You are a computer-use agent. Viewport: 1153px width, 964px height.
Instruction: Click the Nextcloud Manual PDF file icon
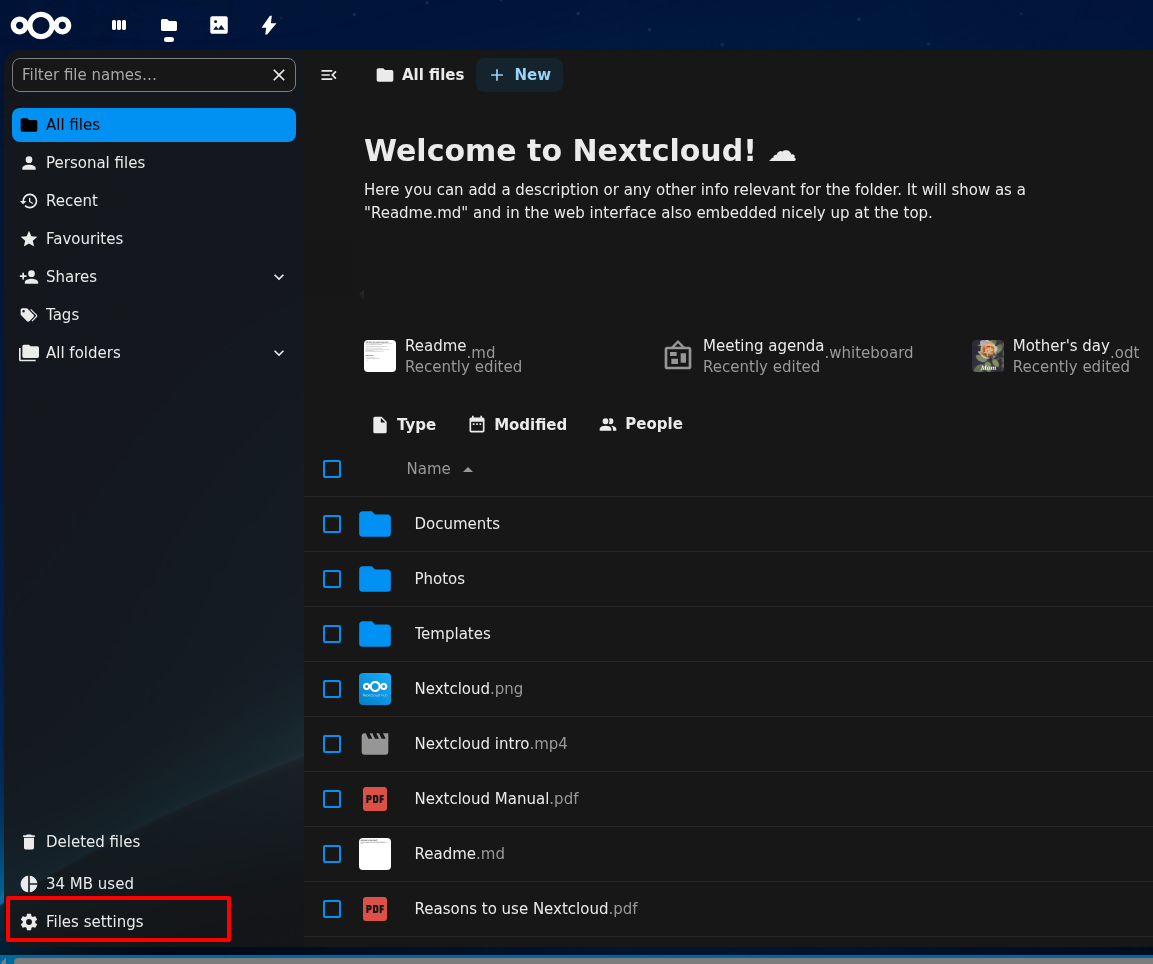tap(375, 799)
